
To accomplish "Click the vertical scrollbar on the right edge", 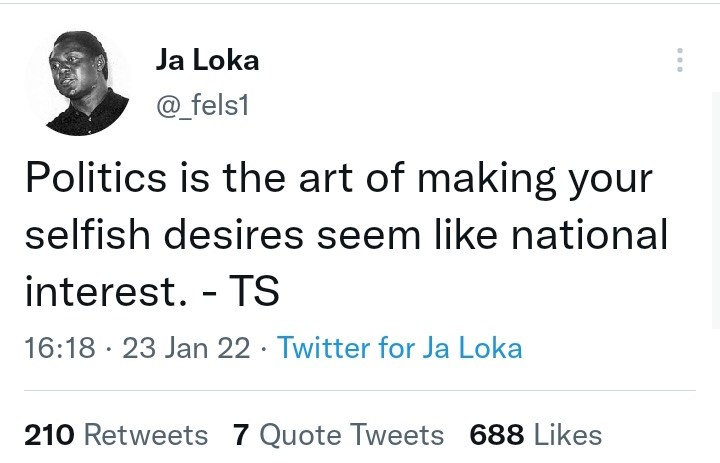I will (x=716, y=210).
